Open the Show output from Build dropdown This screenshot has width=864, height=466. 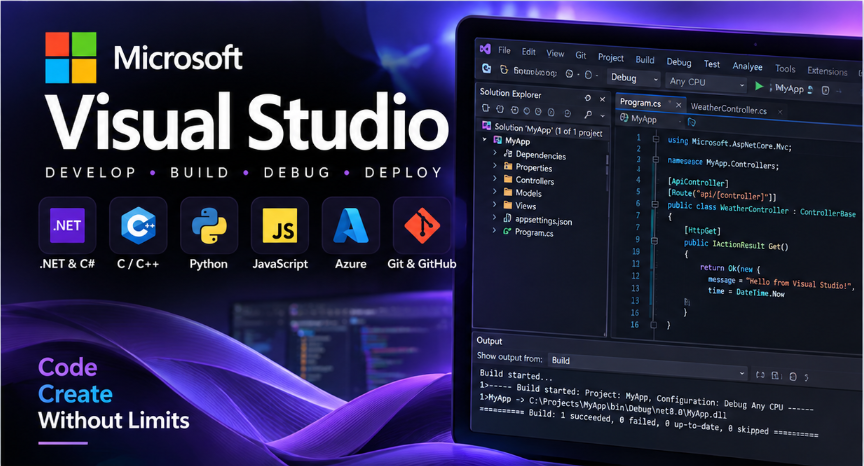(648, 365)
